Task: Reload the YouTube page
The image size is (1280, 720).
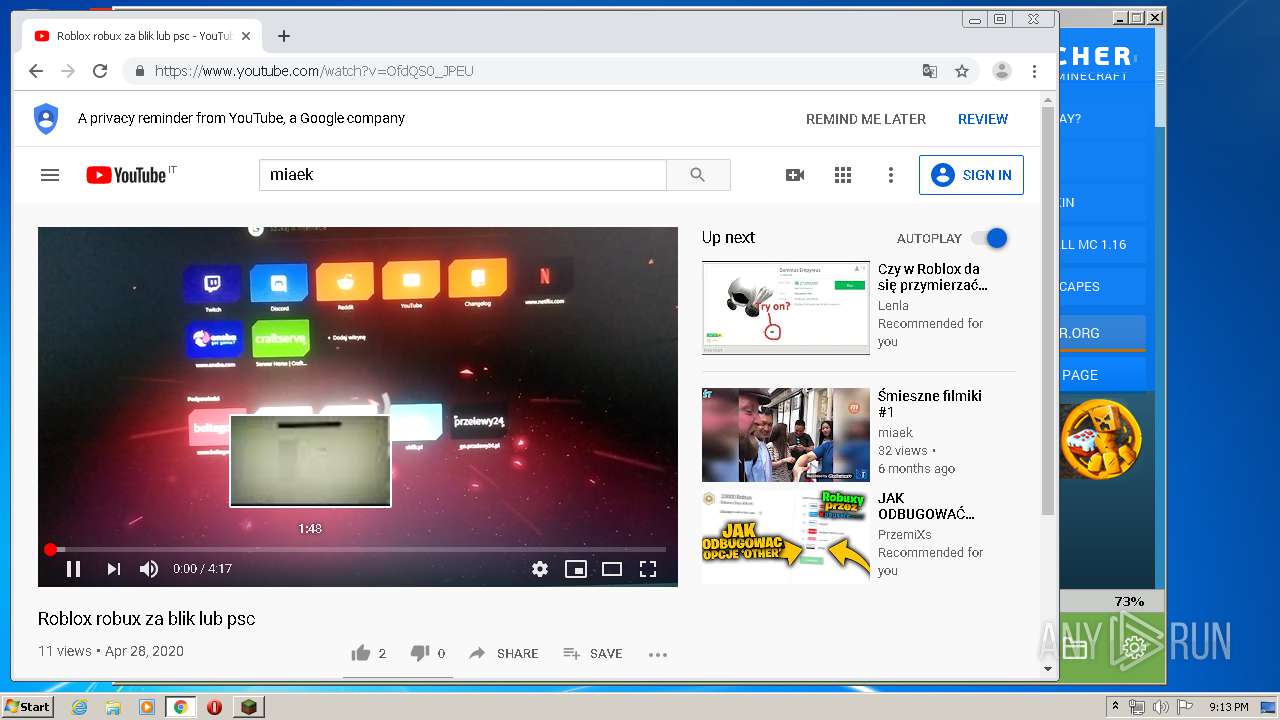Action: (x=100, y=71)
